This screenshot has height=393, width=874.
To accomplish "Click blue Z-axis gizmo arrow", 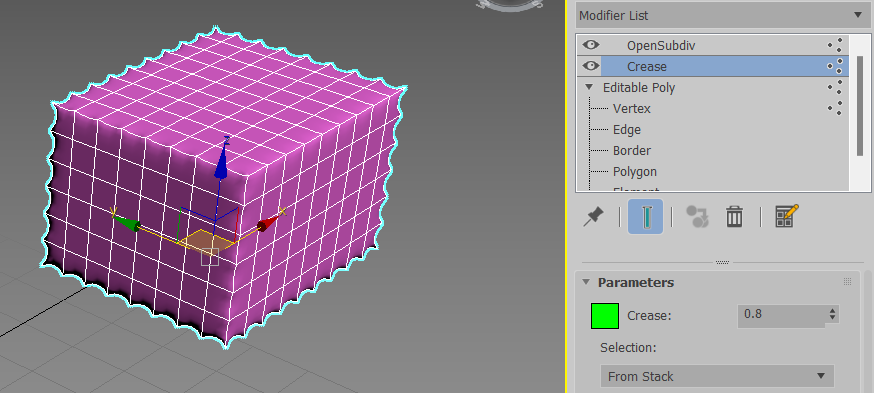I will [222, 159].
